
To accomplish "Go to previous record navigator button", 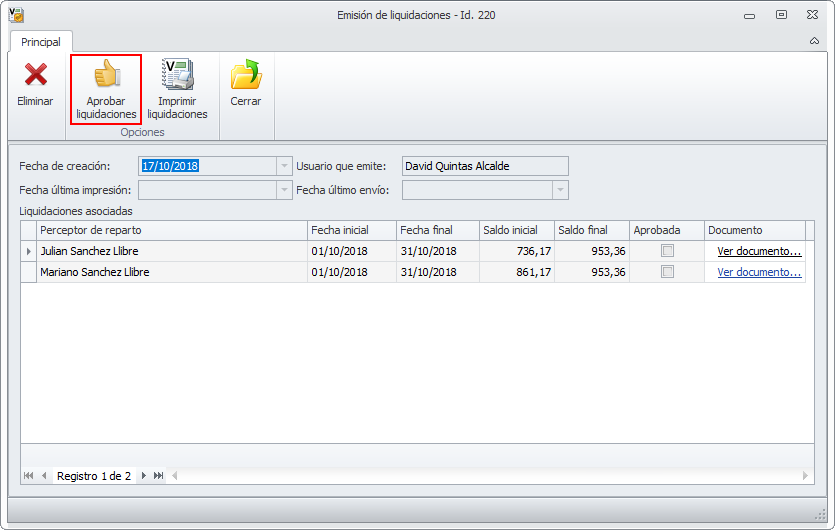I will pyautogui.click(x=44, y=476).
